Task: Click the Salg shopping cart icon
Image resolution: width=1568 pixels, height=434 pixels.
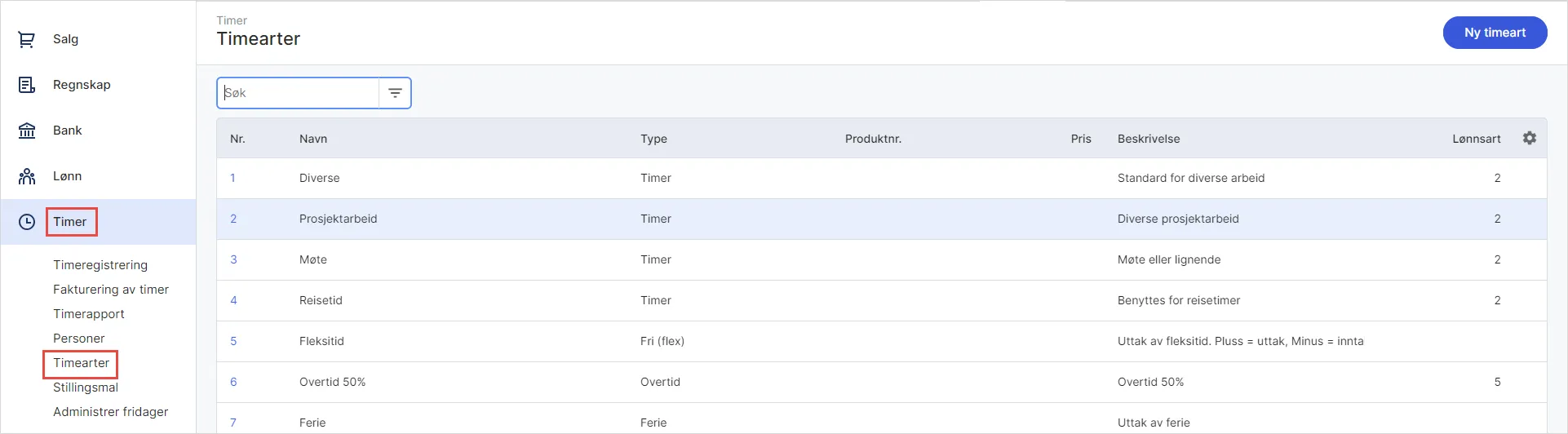Action: click(27, 39)
